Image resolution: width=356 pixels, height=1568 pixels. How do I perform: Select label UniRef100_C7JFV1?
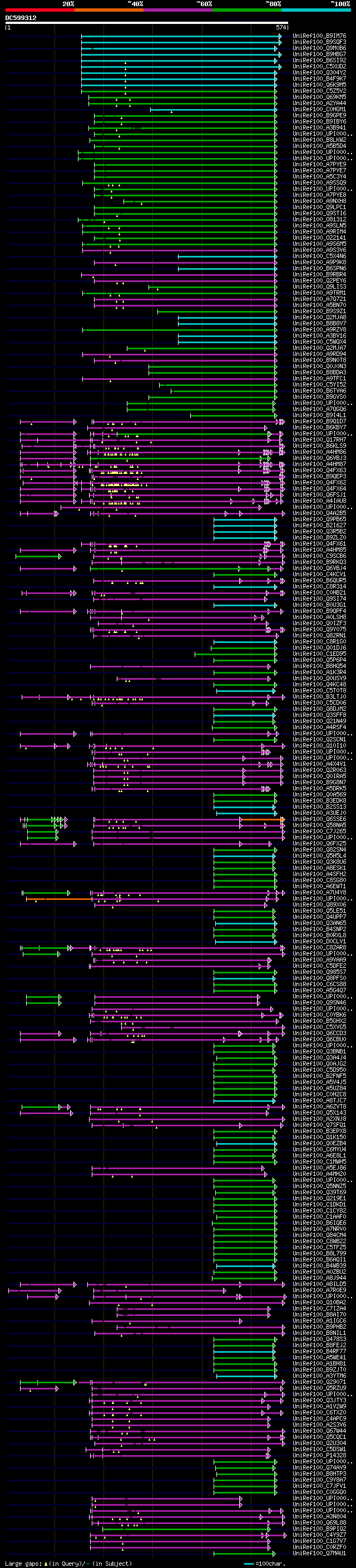(319, 1486)
